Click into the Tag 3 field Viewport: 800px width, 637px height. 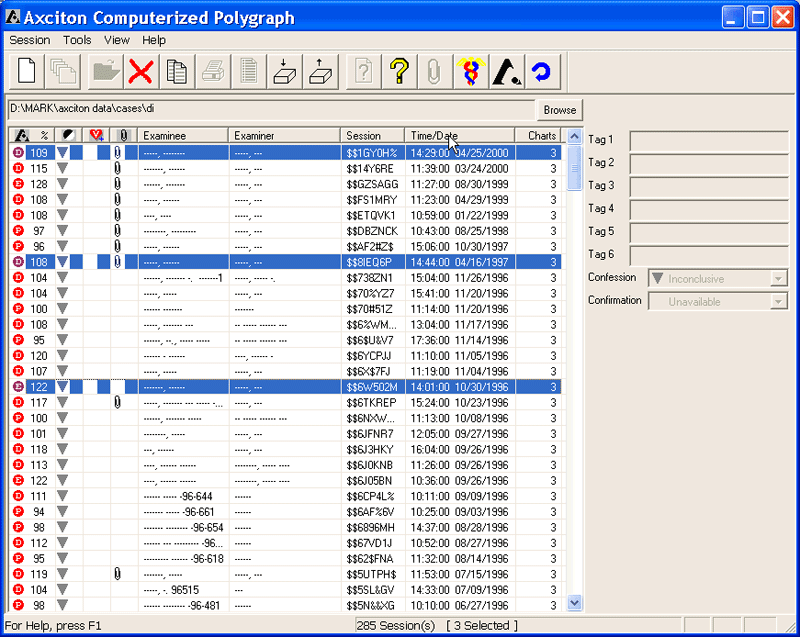[x=709, y=187]
